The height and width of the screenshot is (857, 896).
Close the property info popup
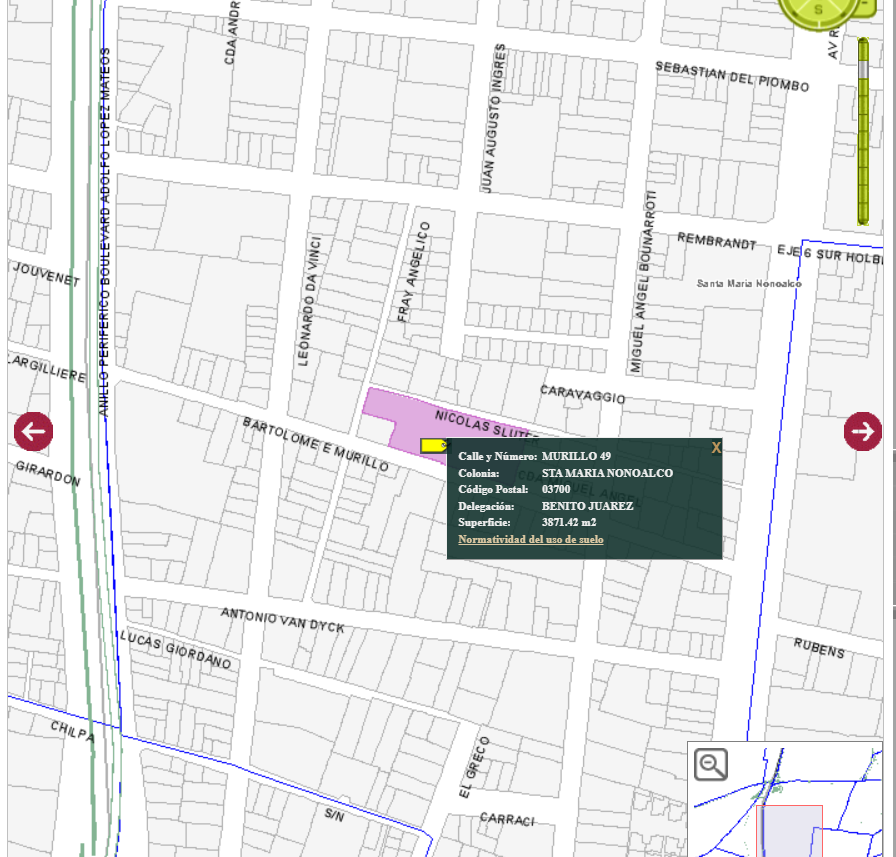pyautogui.click(x=715, y=448)
